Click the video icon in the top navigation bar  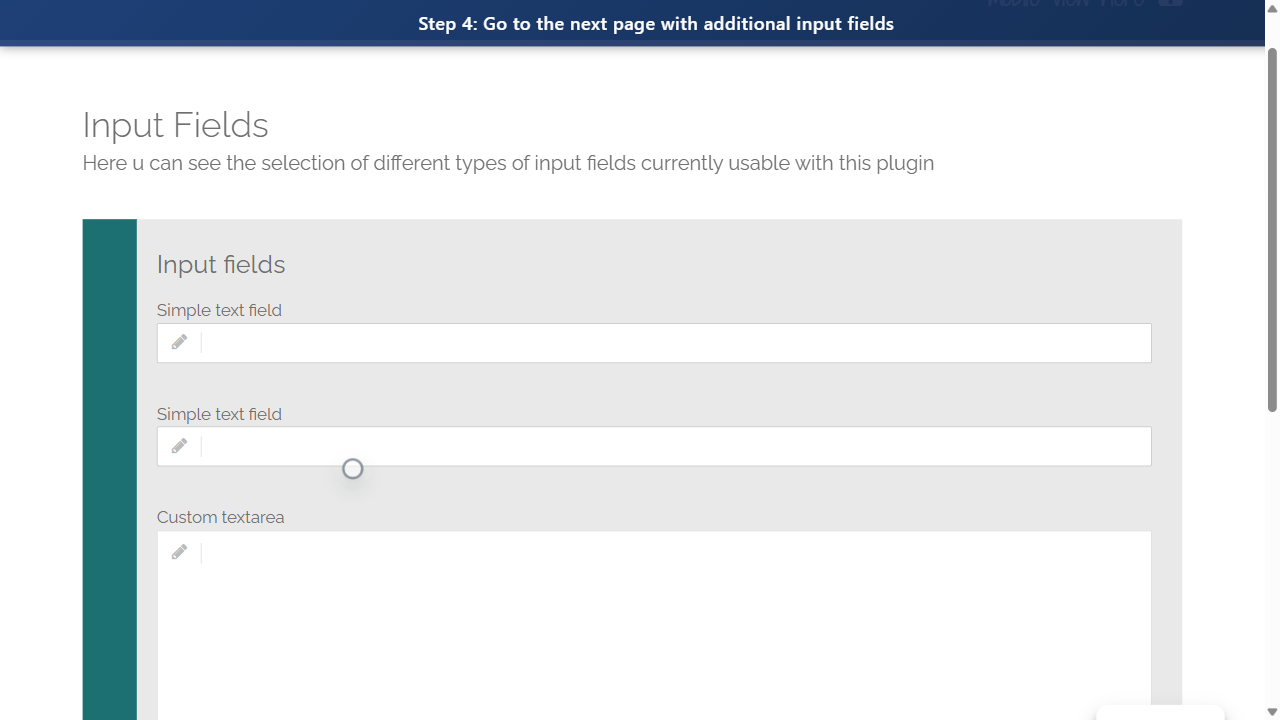click(1168, 3)
